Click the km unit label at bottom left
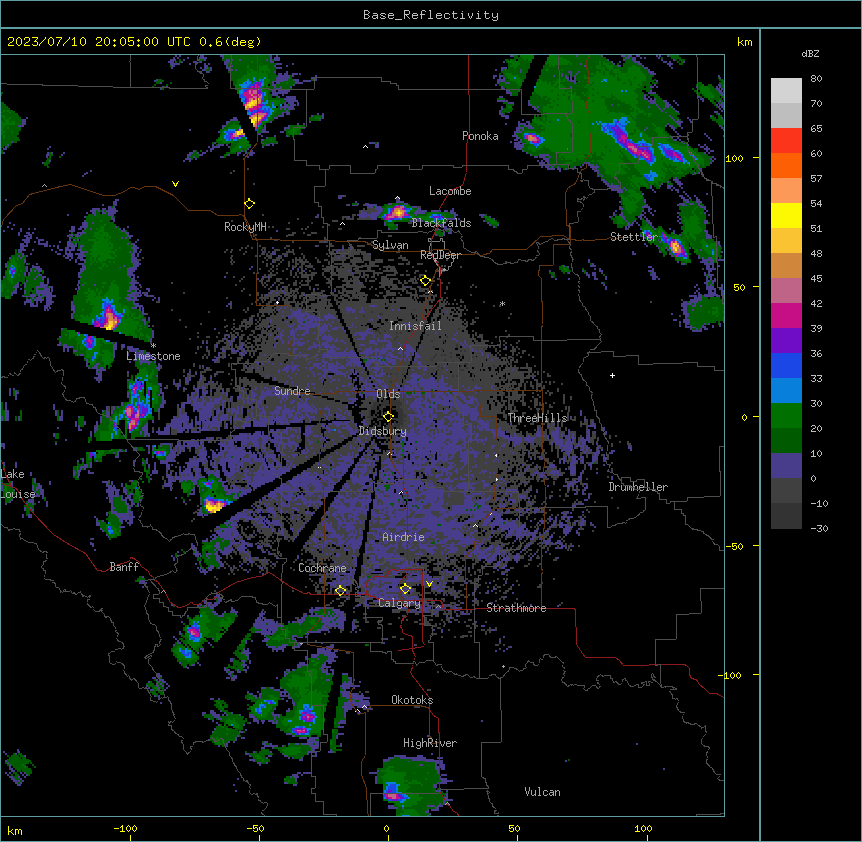This screenshot has height=842, width=862. pyautogui.click(x=15, y=830)
